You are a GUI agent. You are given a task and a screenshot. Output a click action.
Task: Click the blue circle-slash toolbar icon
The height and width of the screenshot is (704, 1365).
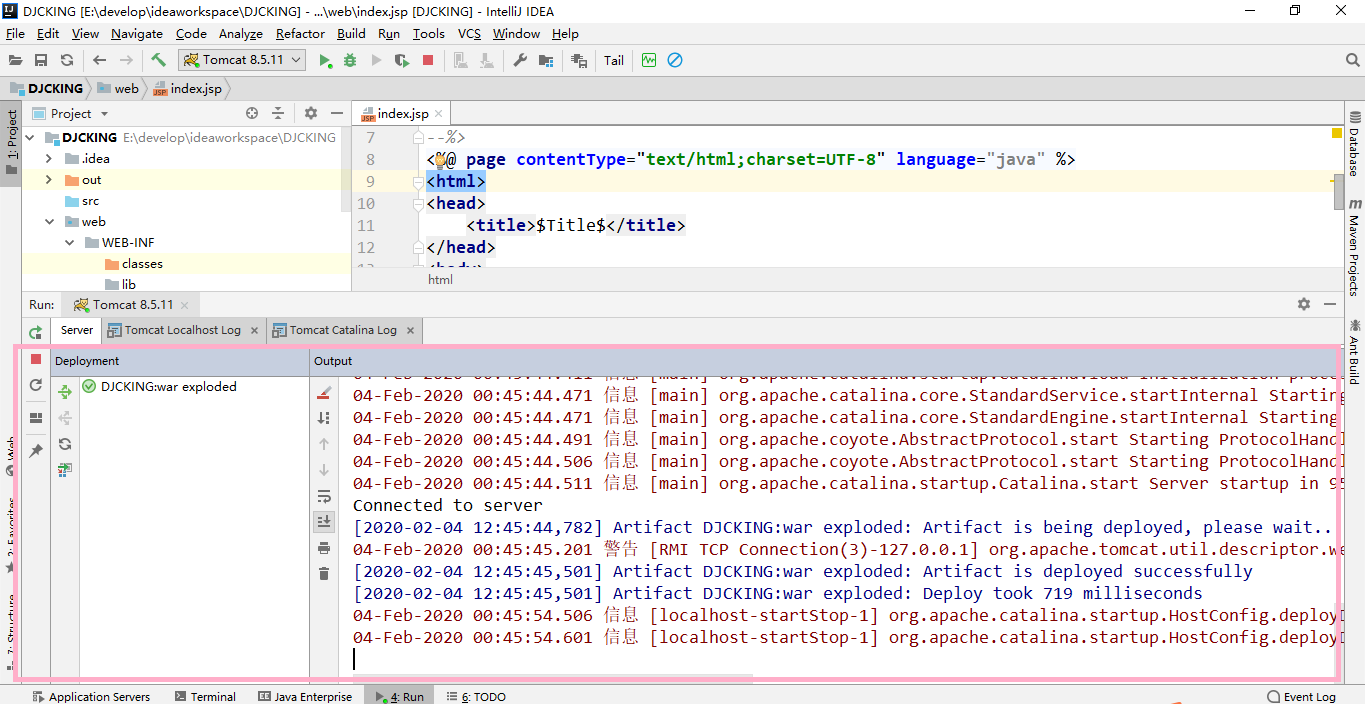point(675,61)
